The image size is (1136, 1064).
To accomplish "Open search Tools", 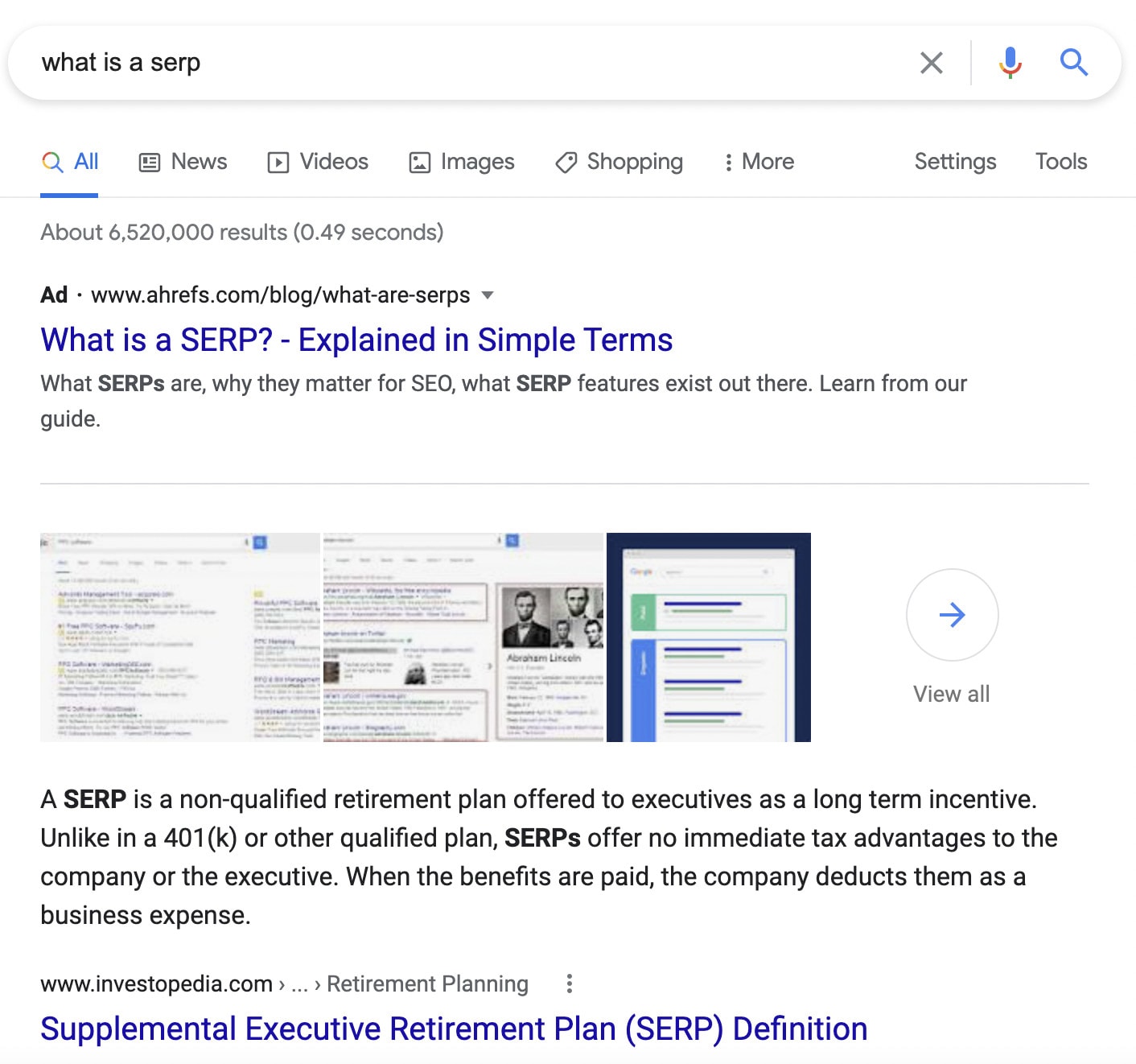I will (x=1060, y=162).
